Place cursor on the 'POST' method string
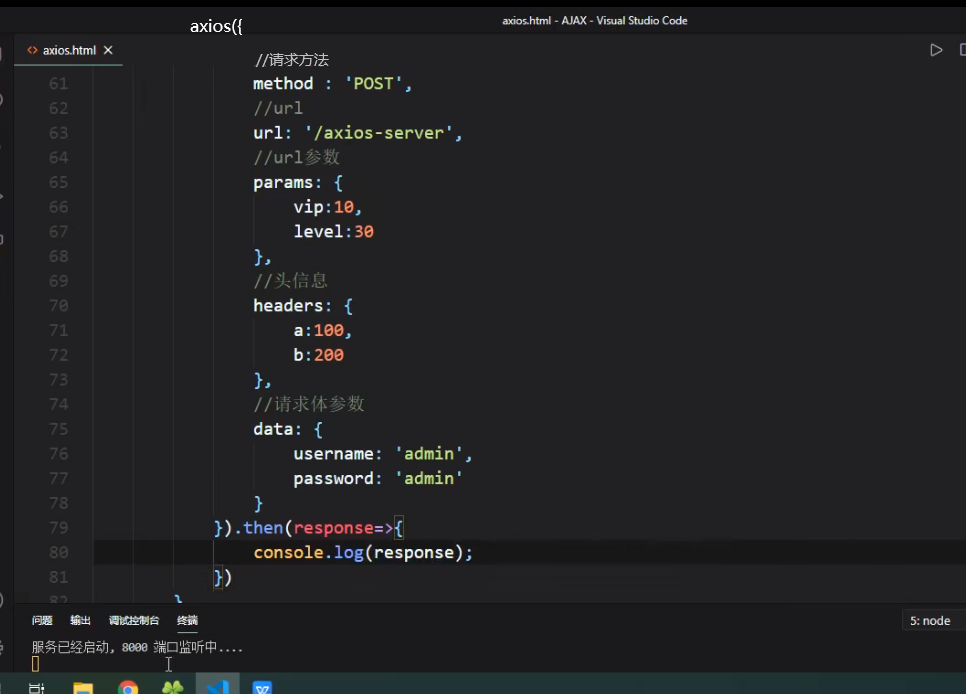Image resolution: width=966 pixels, height=694 pixels. pos(373,83)
